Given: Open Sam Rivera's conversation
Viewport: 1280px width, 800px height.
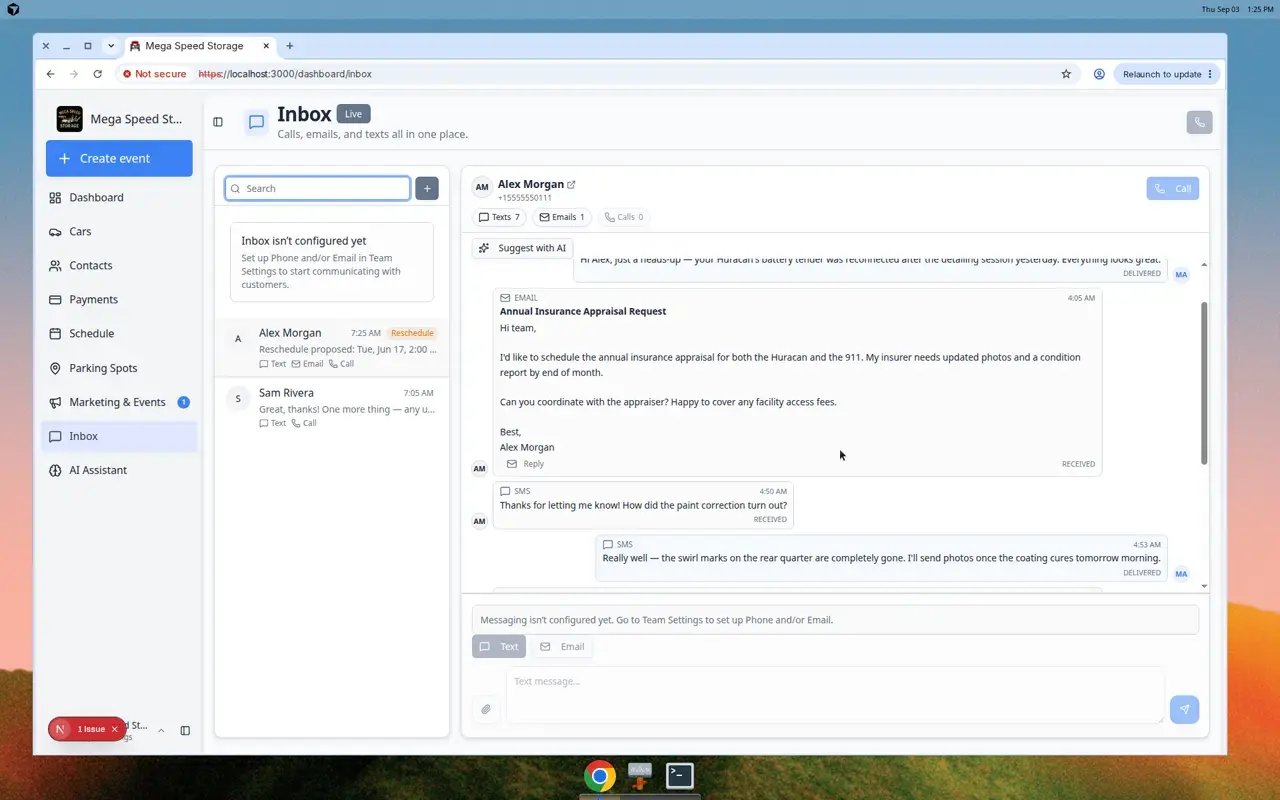Looking at the screenshot, I should pyautogui.click(x=332, y=407).
